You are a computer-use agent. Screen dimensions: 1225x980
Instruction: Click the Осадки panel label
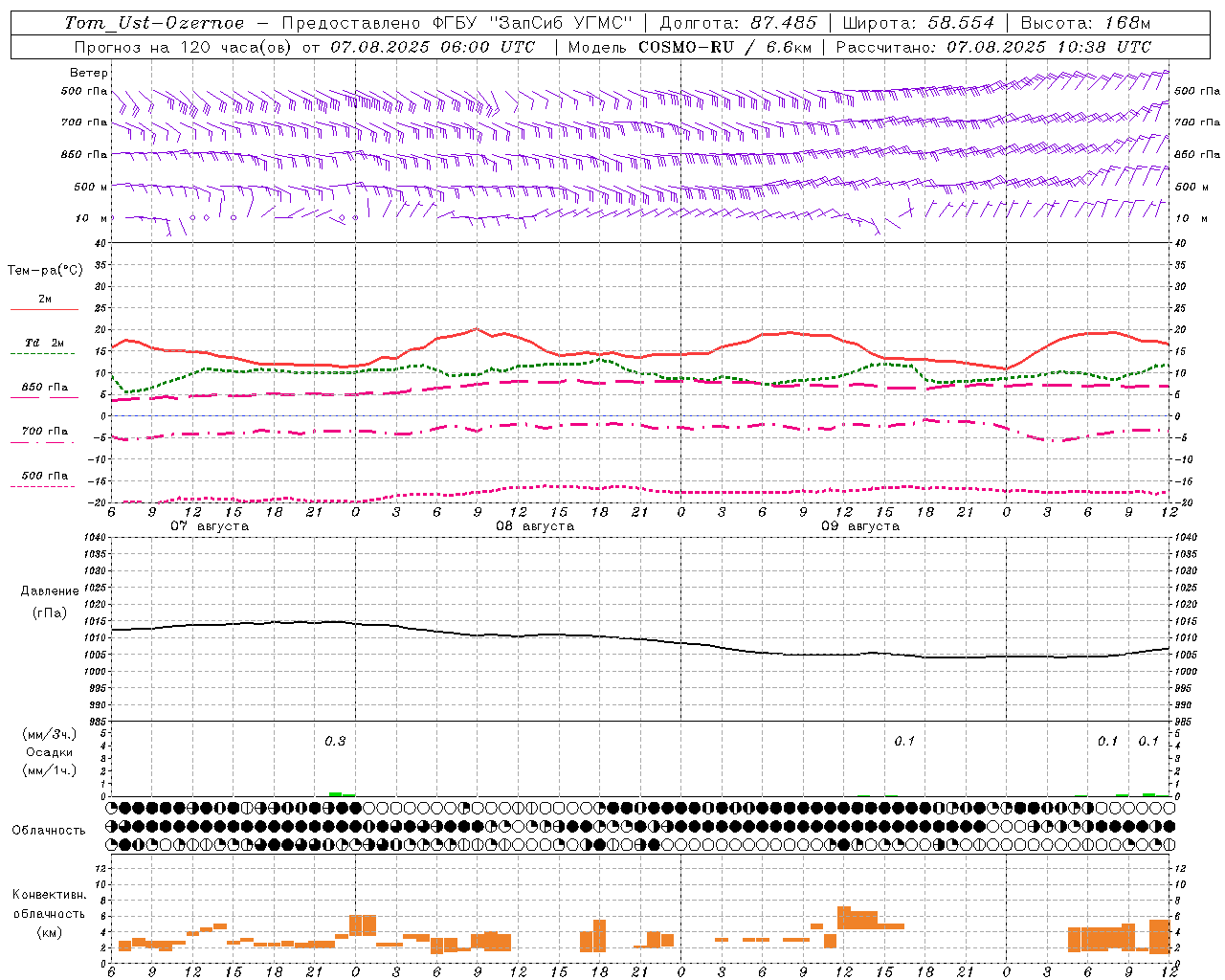[50, 752]
